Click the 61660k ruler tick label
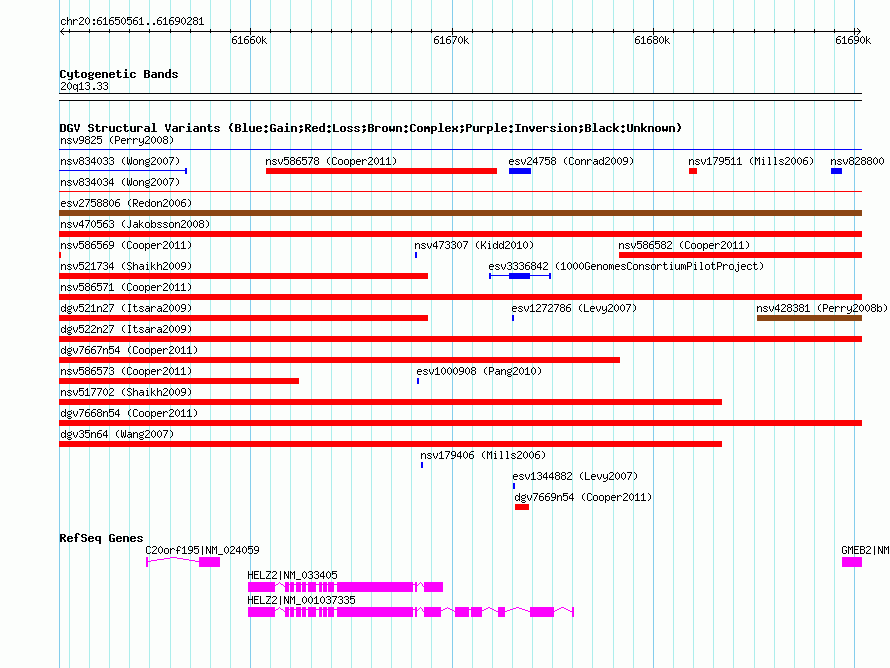 point(249,40)
